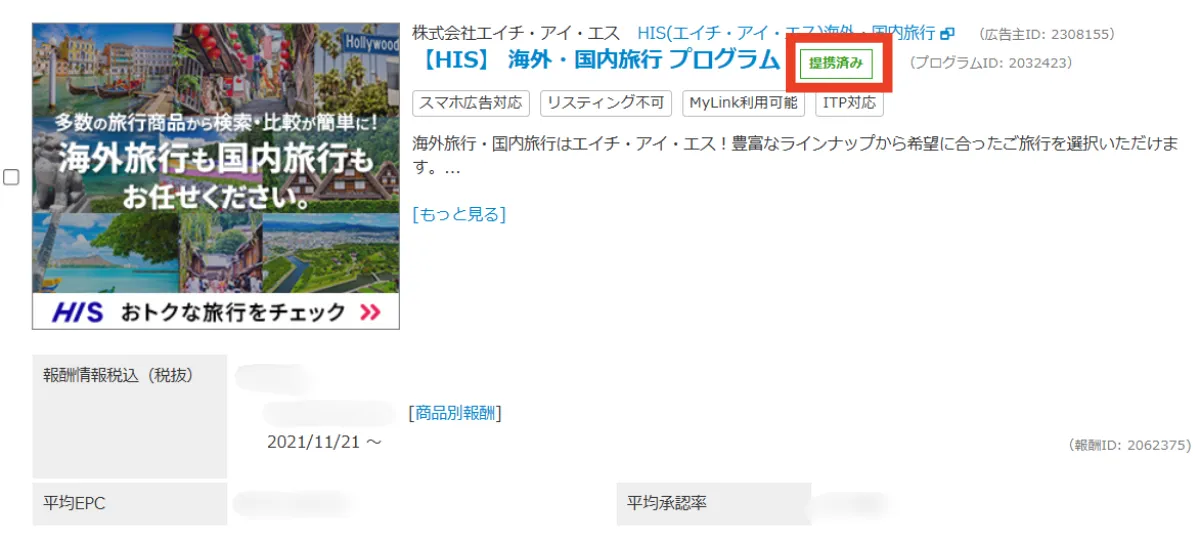This screenshot has height=539, width=1200.
Task: Open 商品別報酬 link
Action: pos(455,412)
